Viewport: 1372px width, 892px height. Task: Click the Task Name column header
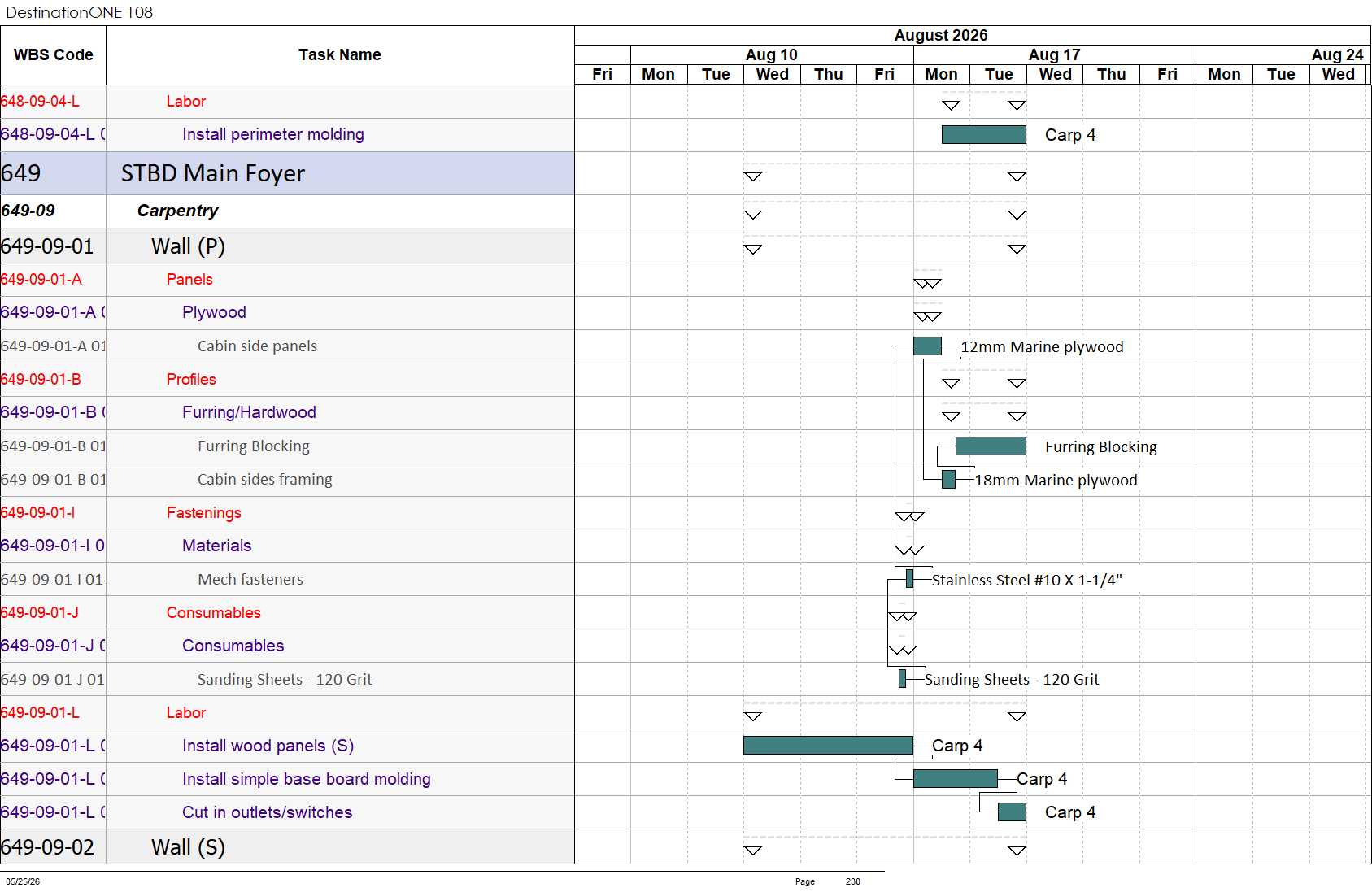(340, 55)
